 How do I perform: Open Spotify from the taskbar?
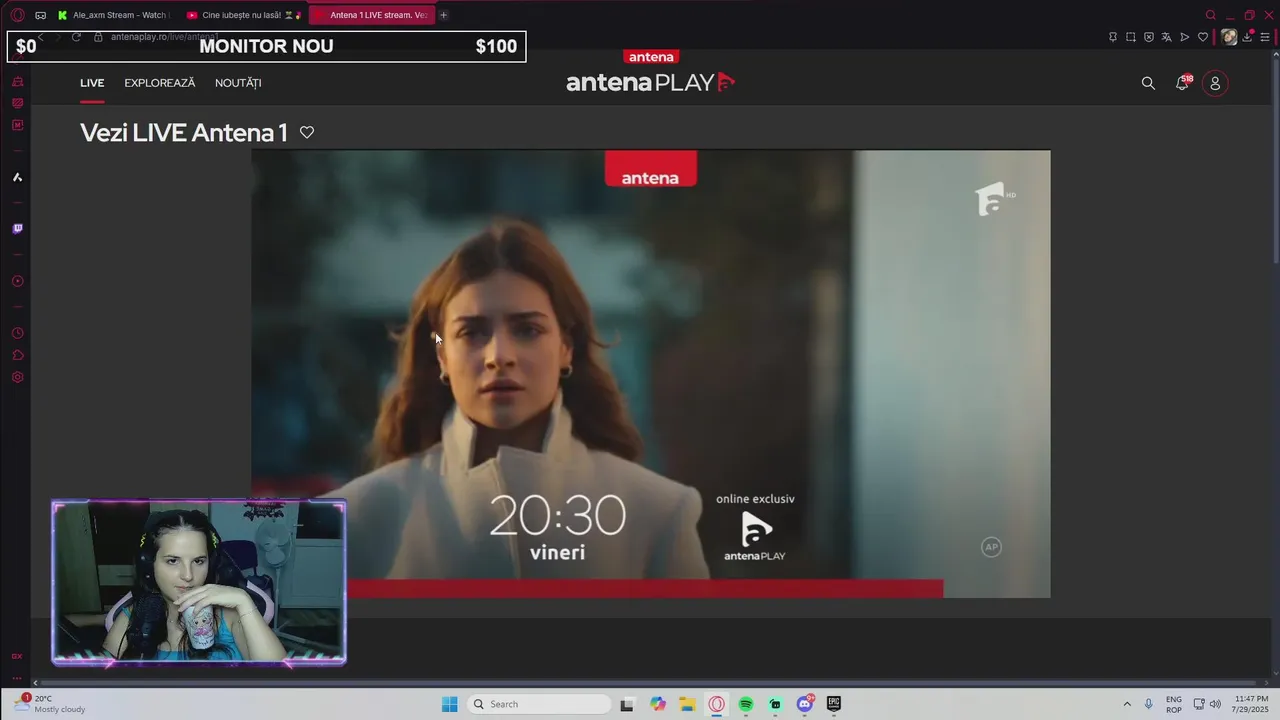tap(746, 704)
